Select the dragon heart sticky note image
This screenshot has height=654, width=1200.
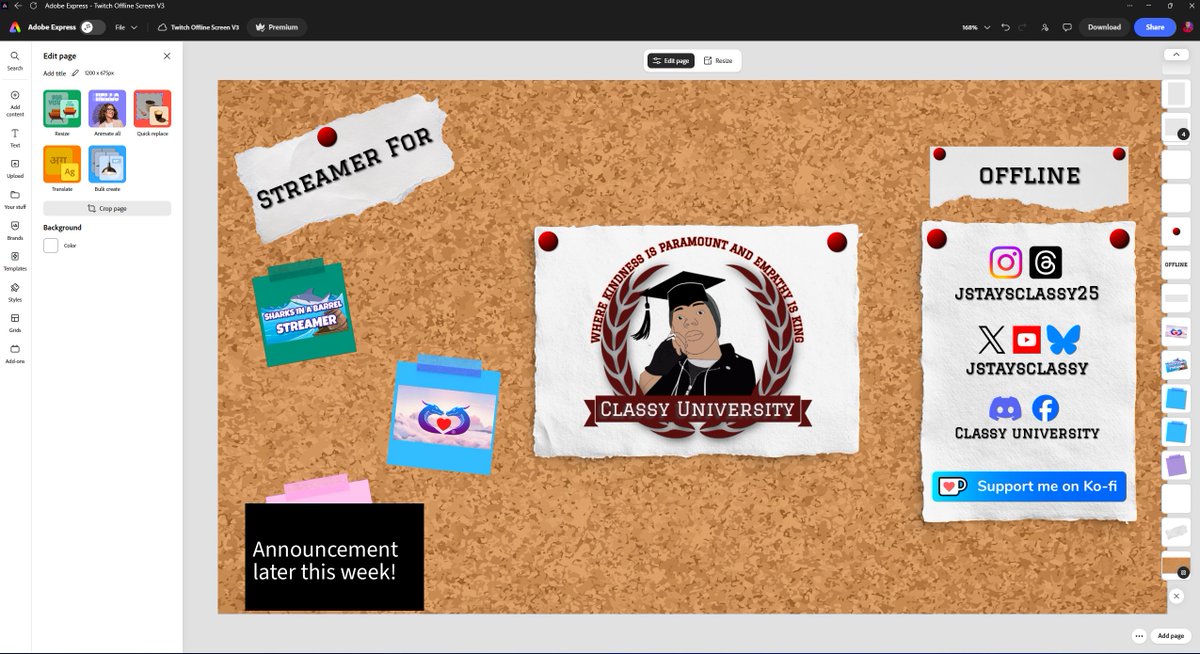click(x=443, y=417)
